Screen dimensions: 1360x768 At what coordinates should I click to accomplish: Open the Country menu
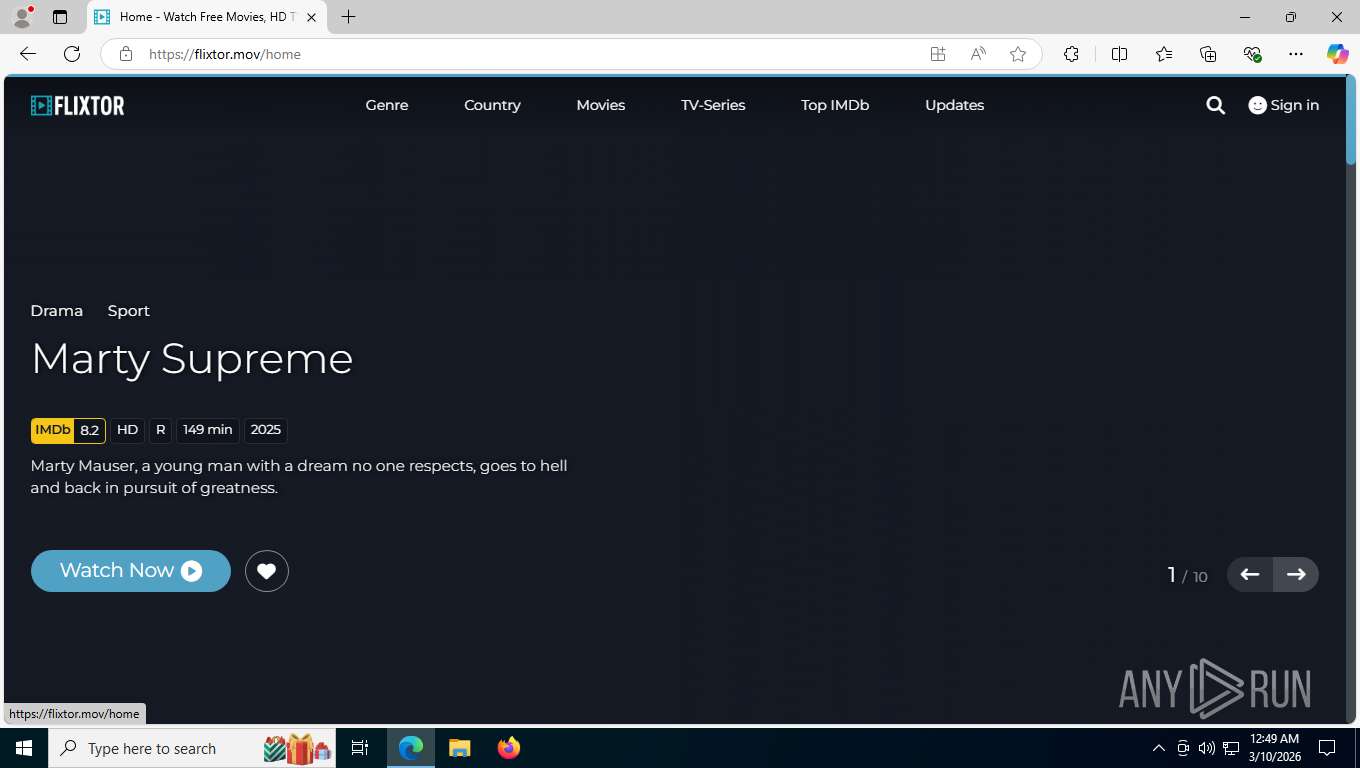[x=492, y=105]
